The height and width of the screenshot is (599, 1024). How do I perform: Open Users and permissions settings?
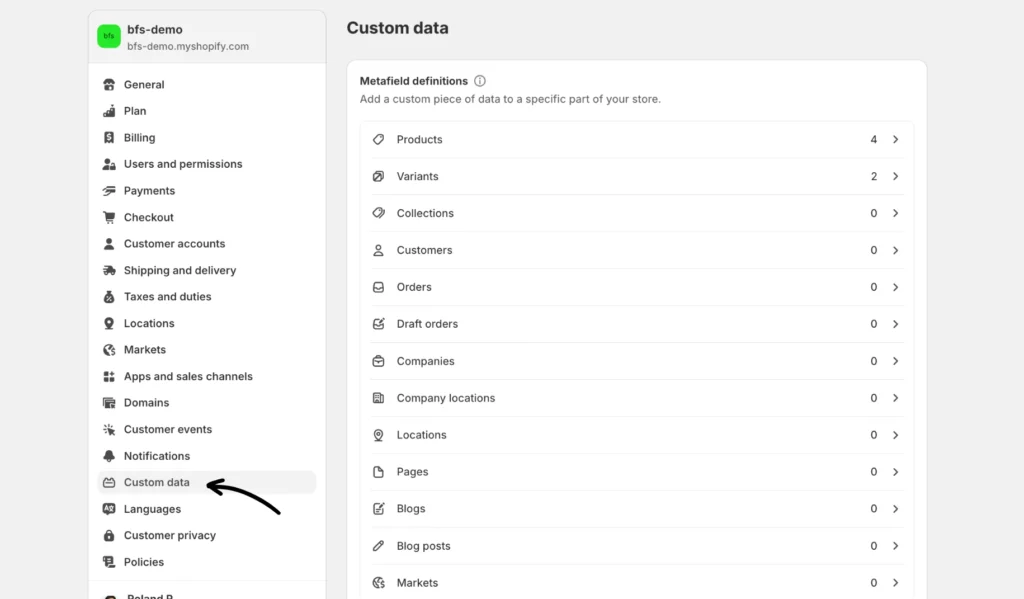pyautogui.click(x=183, y=164)
